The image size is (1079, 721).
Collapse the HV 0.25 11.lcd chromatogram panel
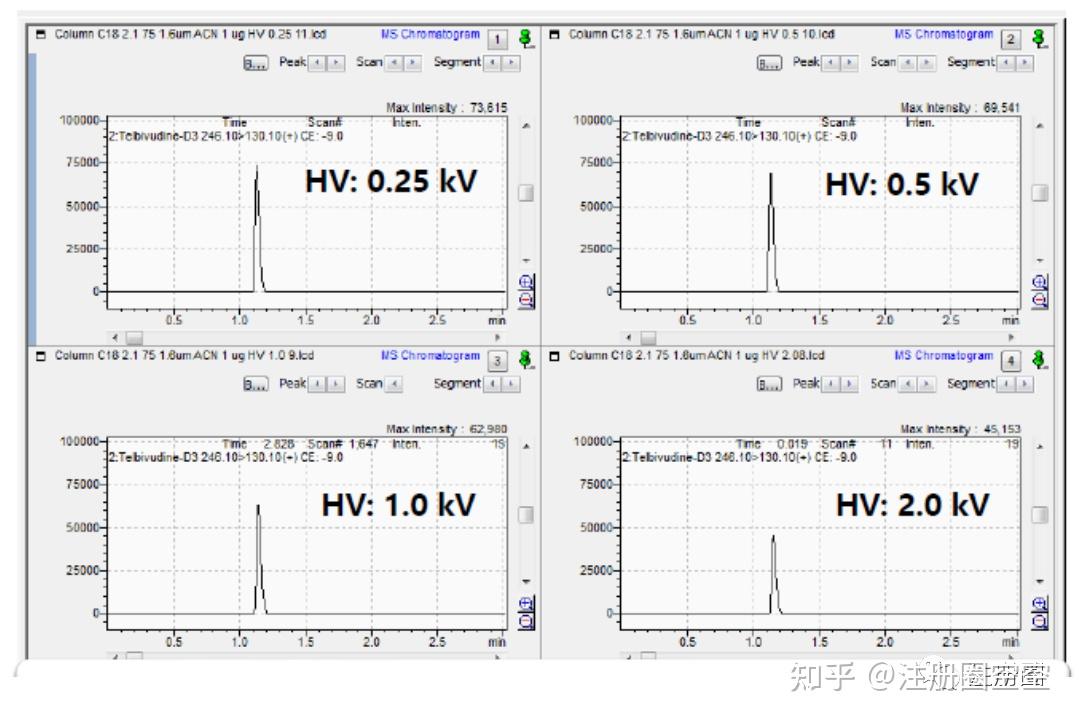41,34
